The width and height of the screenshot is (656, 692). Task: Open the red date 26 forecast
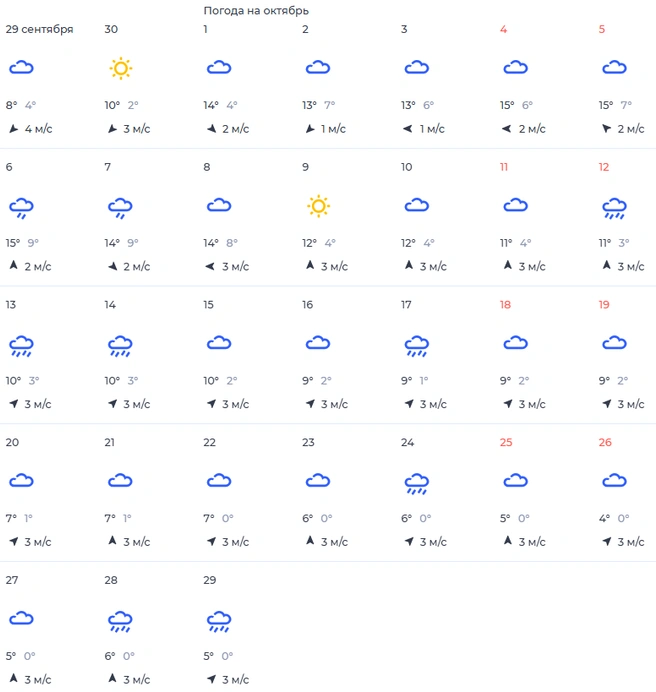[x=605, y=442]
